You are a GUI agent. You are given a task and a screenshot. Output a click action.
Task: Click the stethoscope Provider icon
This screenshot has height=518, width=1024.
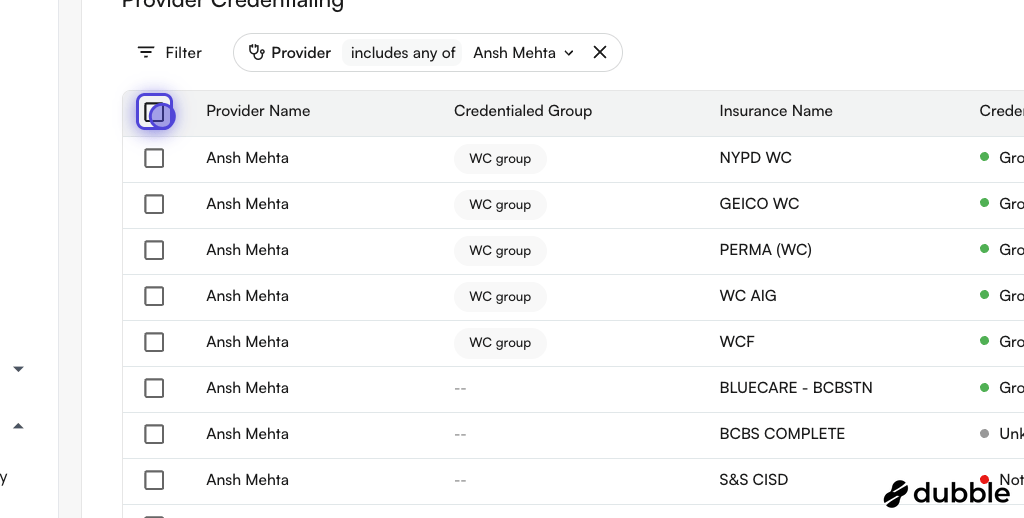click(257, 52)
